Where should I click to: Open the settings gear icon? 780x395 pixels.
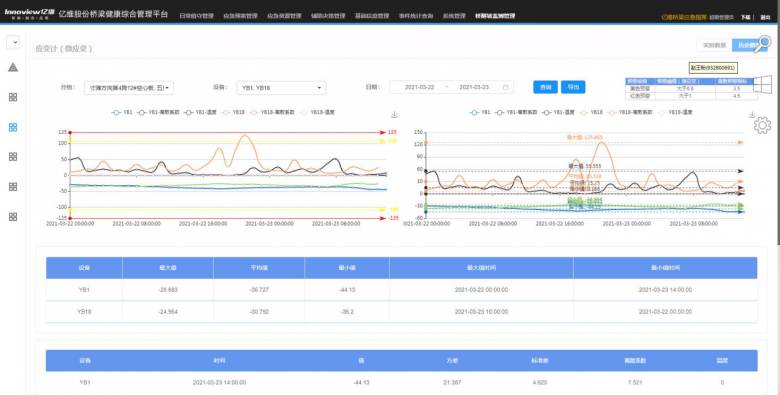tap(762, 125)
